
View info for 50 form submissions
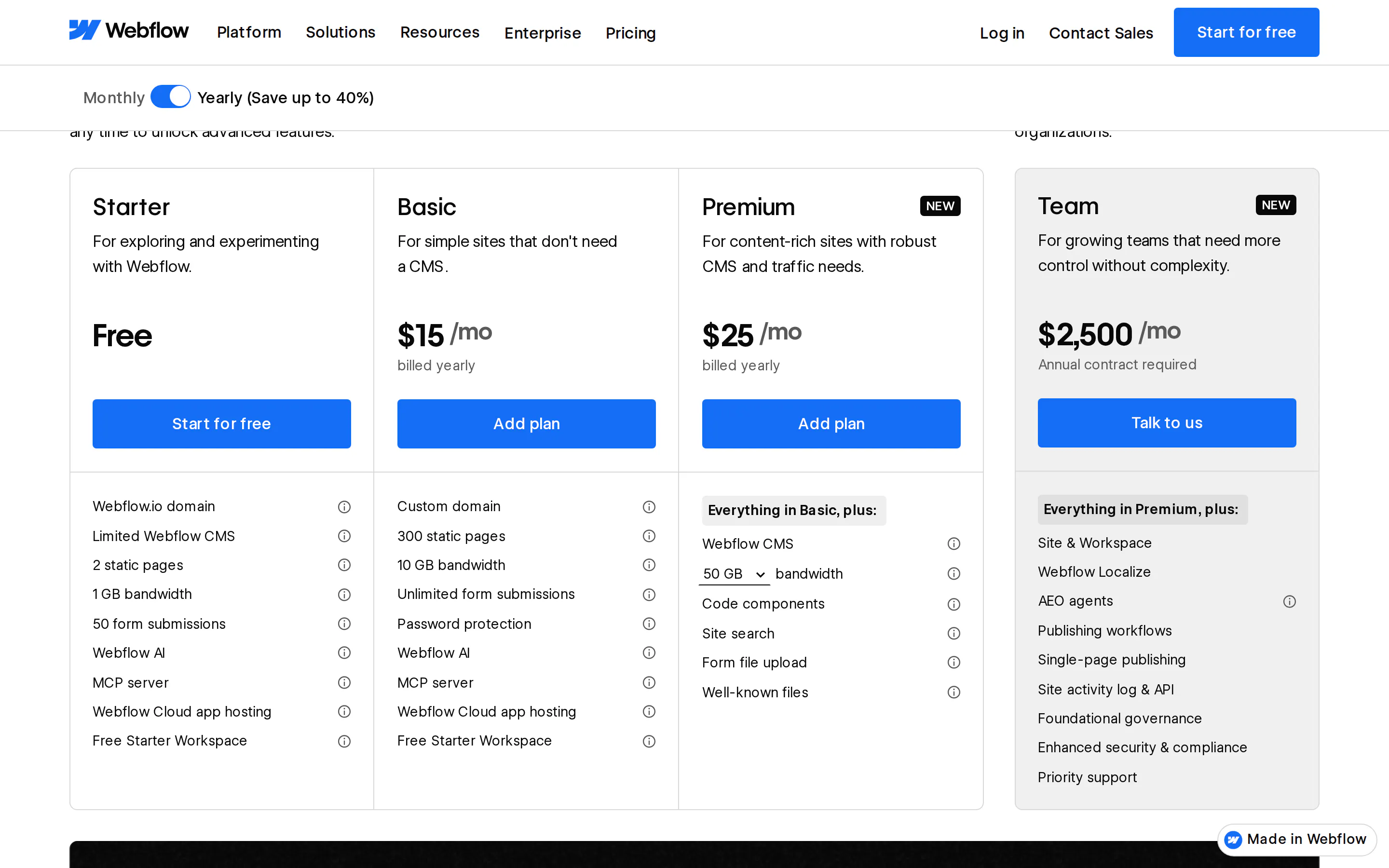tap(344, 624)
